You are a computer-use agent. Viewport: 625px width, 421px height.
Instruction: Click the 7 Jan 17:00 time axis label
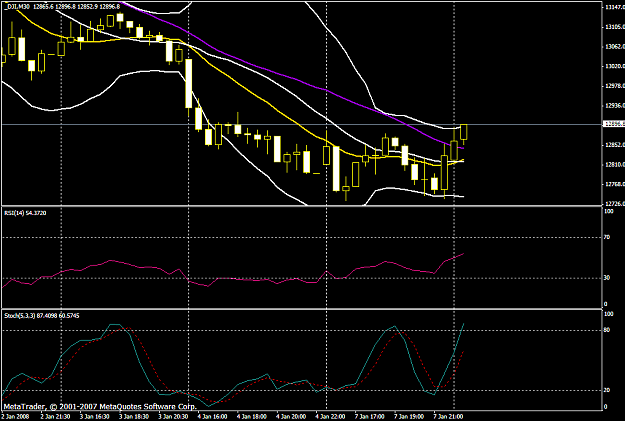point(370,417)
